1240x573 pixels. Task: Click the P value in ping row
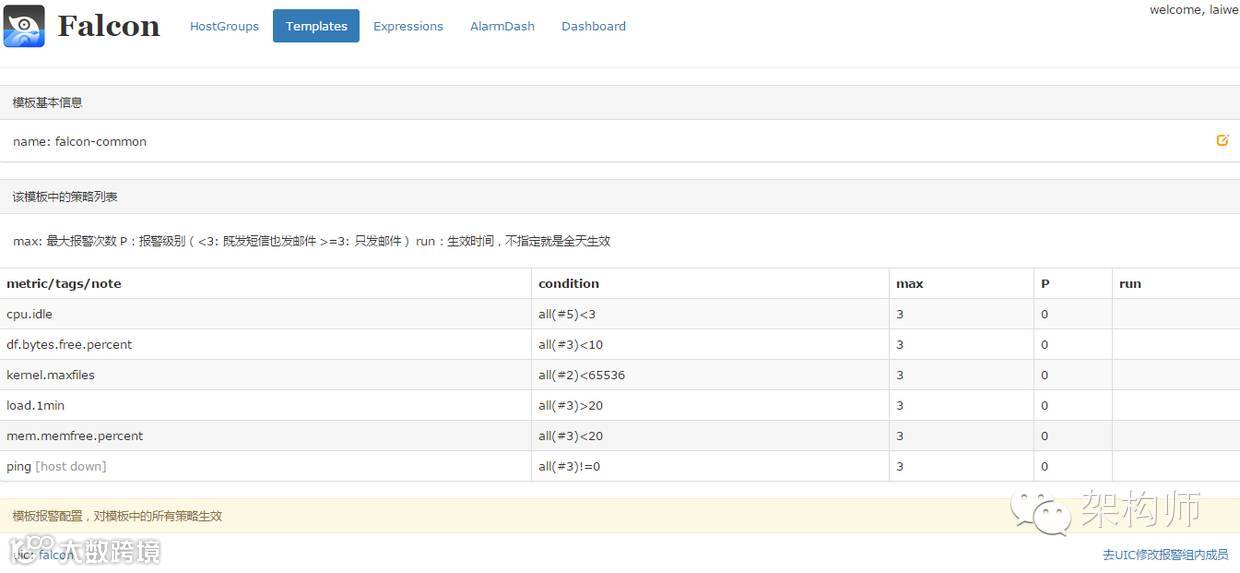click(1073, 466)
